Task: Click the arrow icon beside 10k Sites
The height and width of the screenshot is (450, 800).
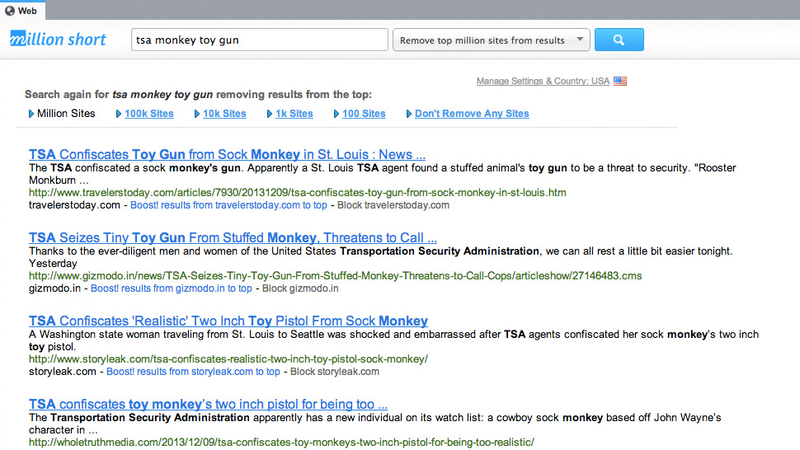Action: (196, 114)
